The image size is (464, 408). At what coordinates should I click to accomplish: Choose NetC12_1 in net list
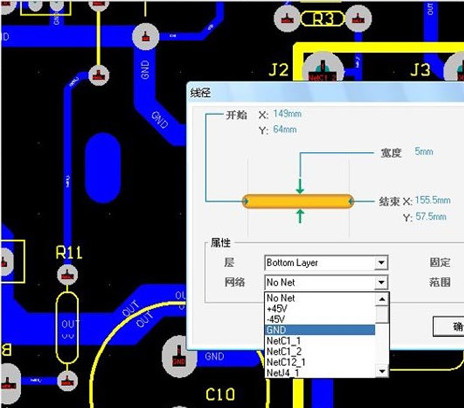click(x=320, y=362)
